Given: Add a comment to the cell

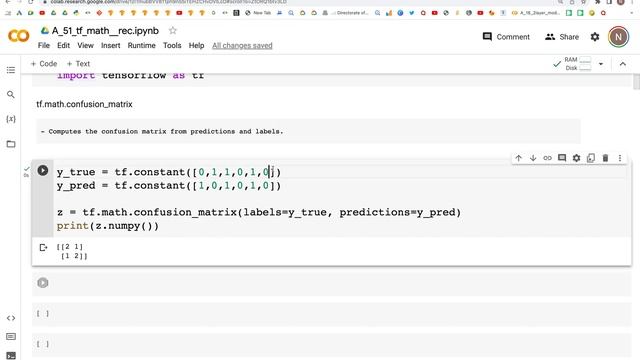Looking at the screenshot, I should point(562,158).
